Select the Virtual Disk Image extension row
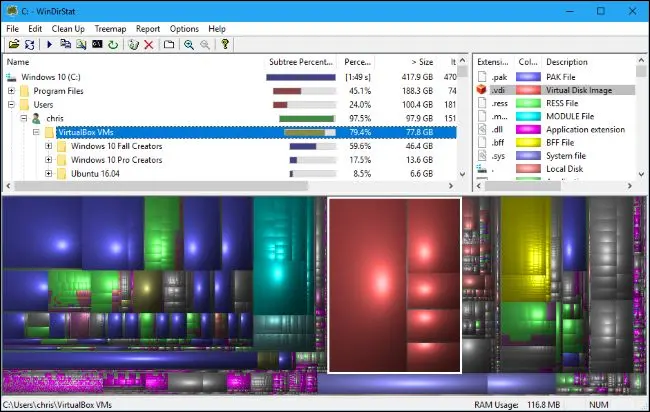 (555, 90)
